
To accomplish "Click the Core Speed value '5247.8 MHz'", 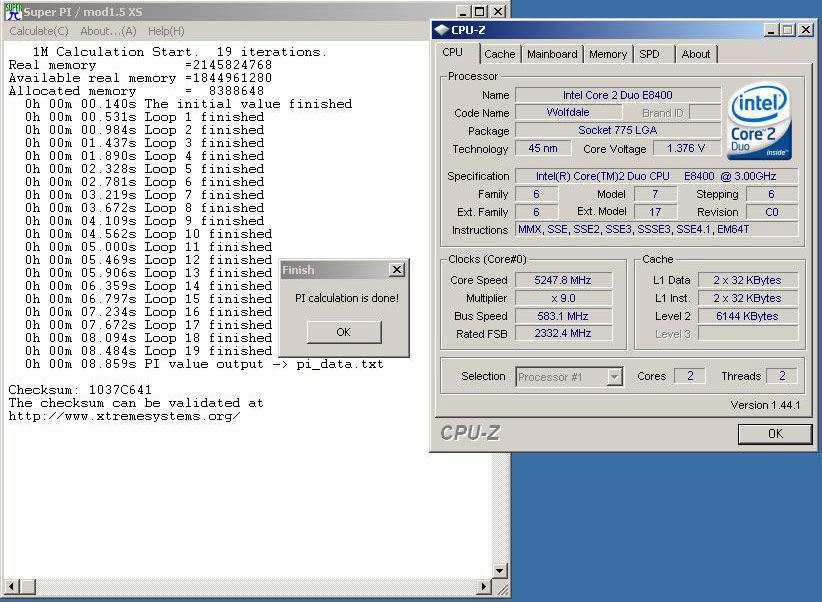I will click(563, 280).
